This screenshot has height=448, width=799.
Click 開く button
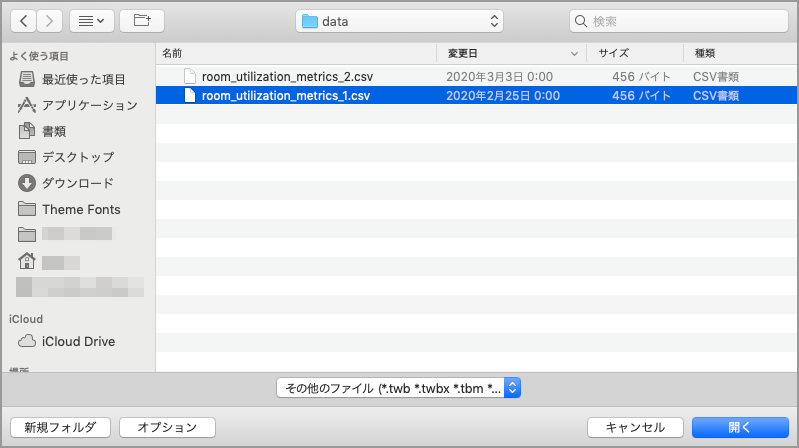pyautogui.click(x=740, y=427)
